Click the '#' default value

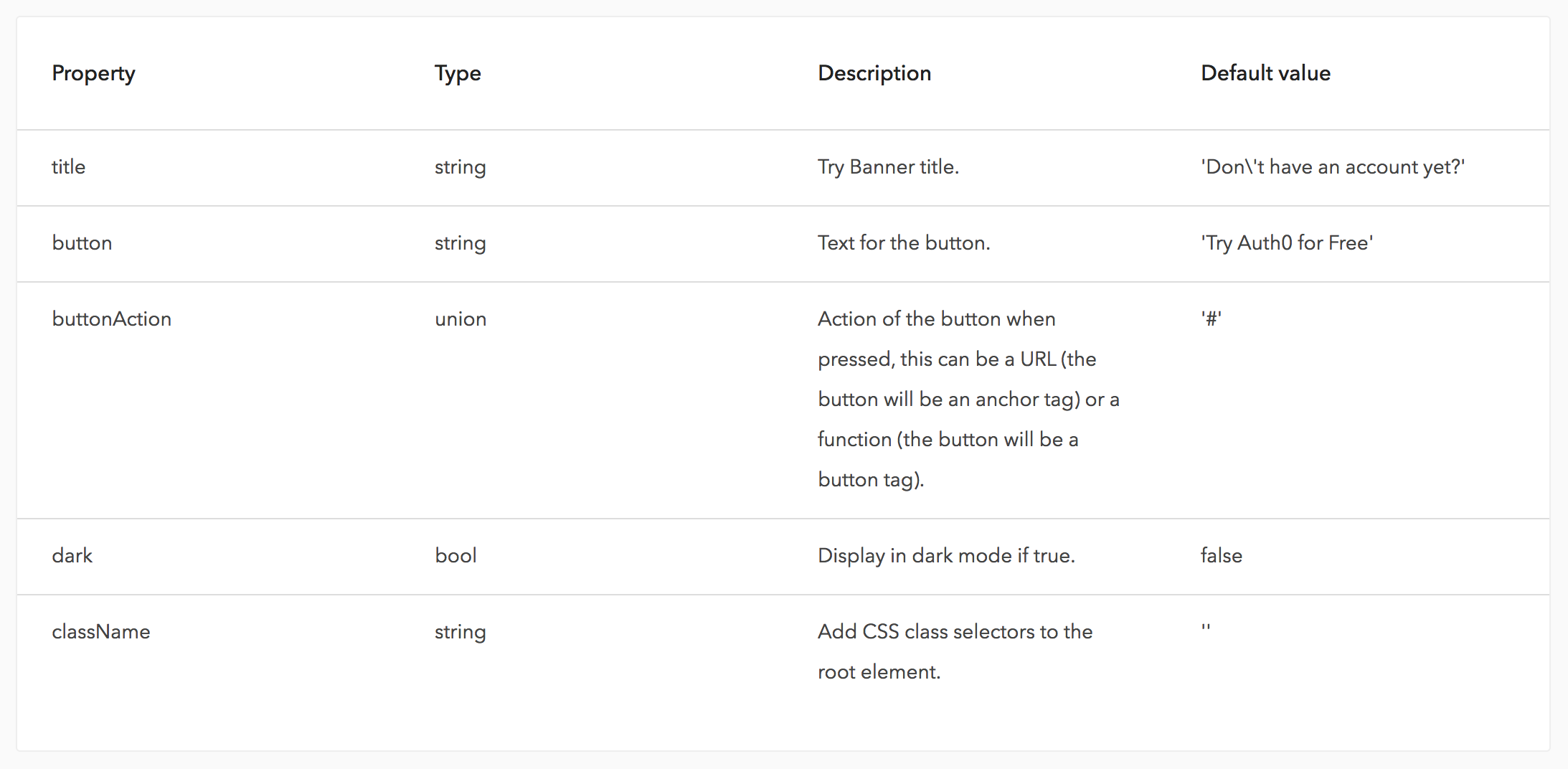click(x=1211, y=319)
